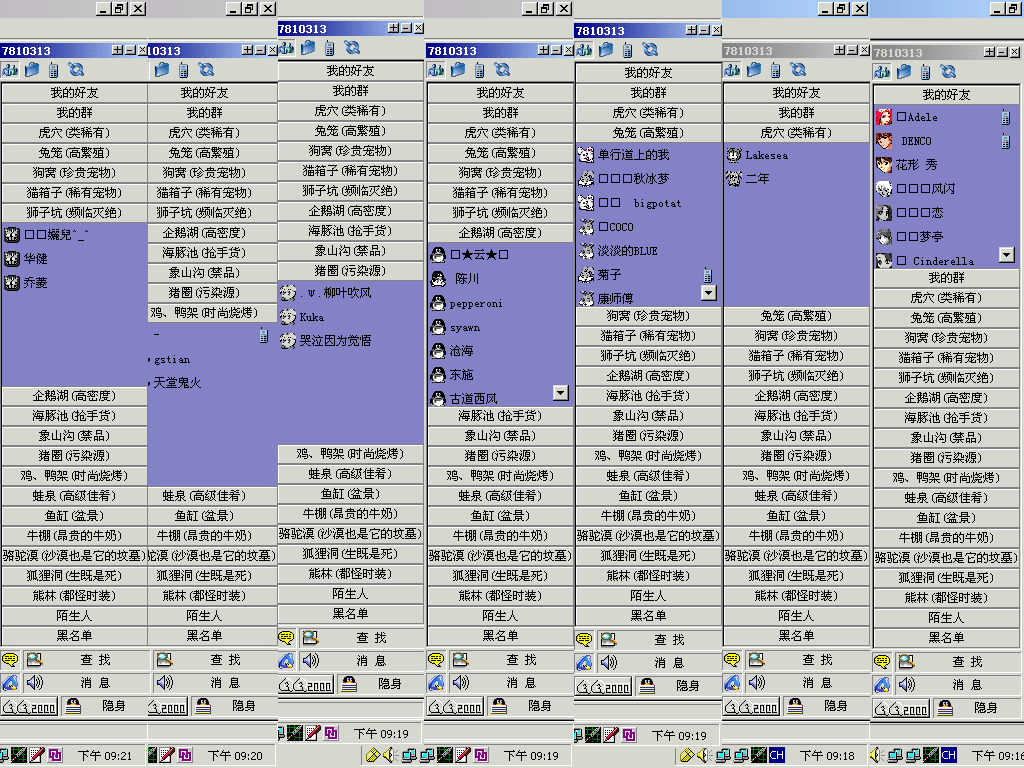Select contact 陈川 in the friend list

point(467,279)
